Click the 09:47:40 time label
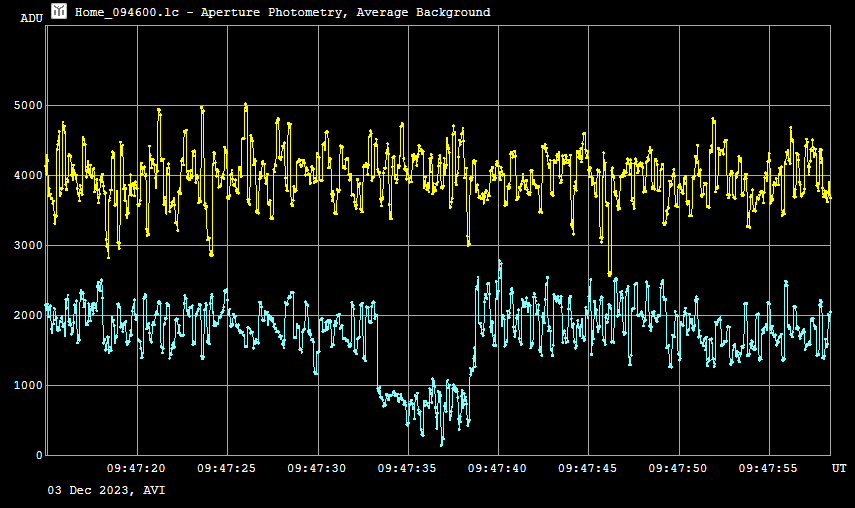The width and height of the screenshot is (855, 508). pyautogui.click(x=497, y=468)
